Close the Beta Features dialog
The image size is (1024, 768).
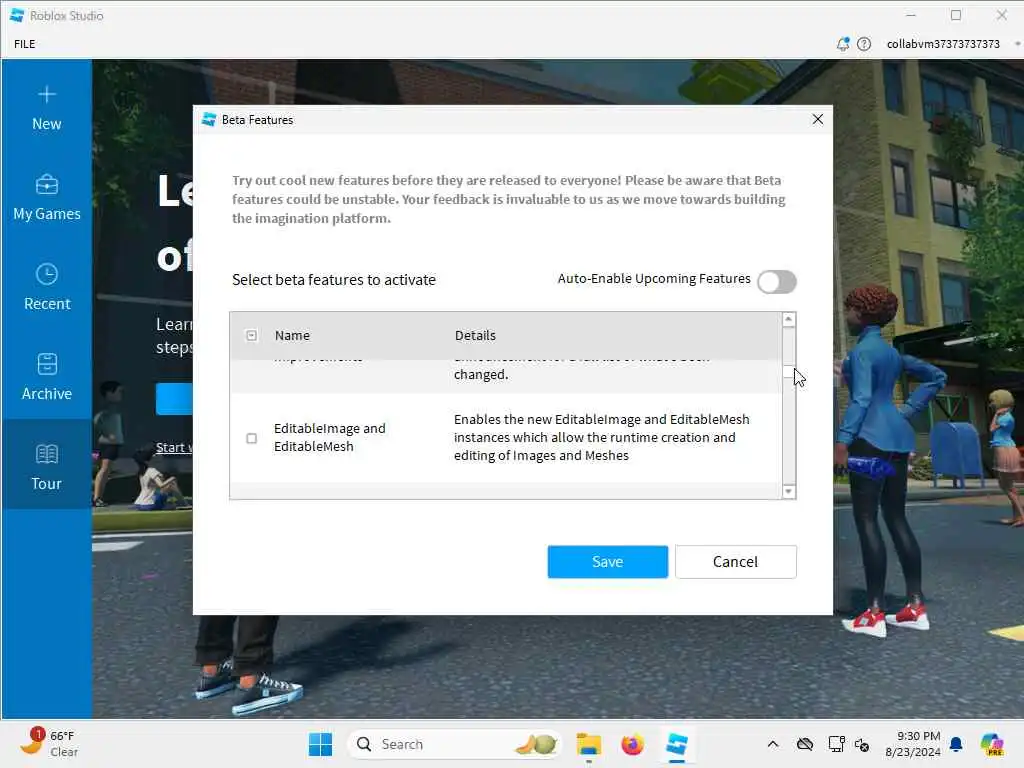tap(818, 120)
